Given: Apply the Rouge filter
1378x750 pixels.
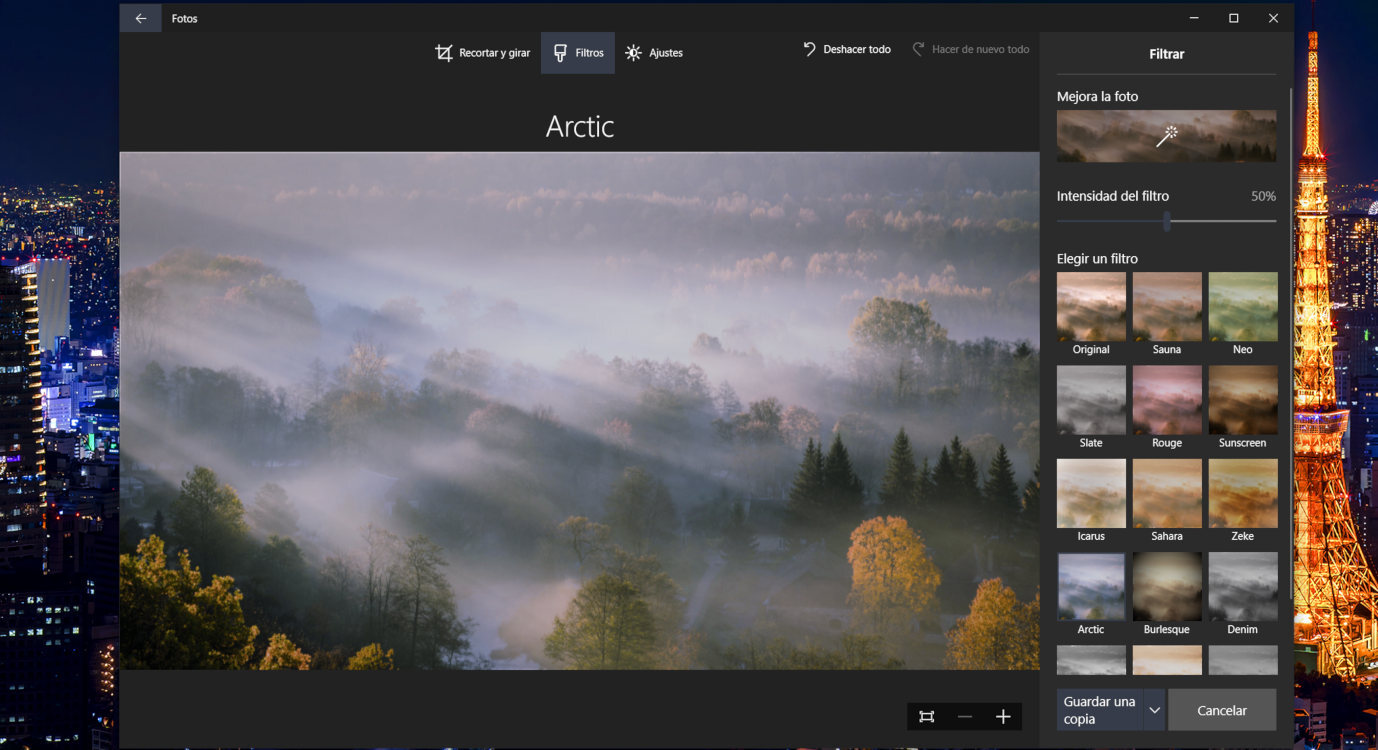Looking at the screenshot, I should tap(1166, 399).
